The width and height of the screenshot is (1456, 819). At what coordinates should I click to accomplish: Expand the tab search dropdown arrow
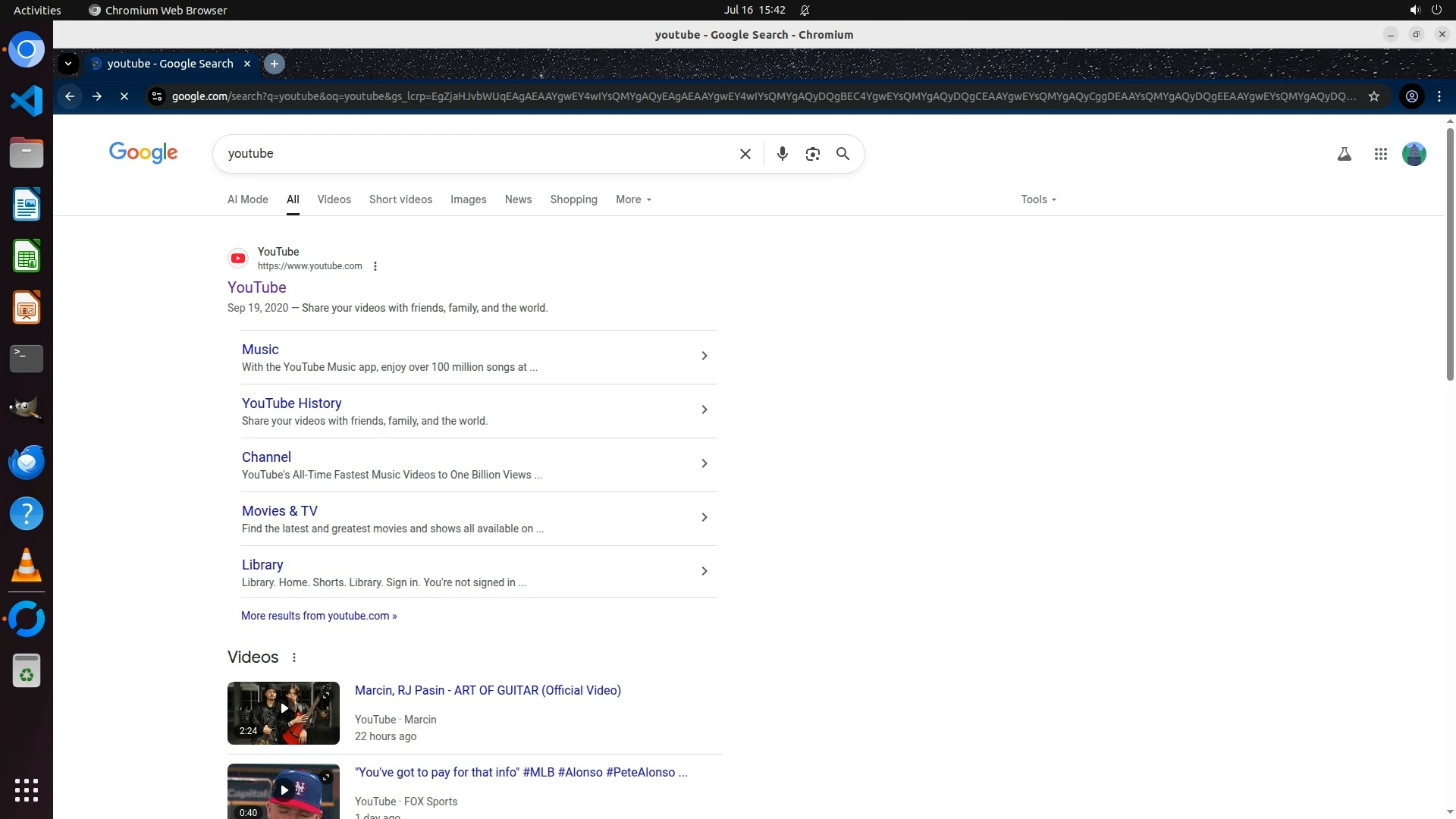(x=68, y=64)
